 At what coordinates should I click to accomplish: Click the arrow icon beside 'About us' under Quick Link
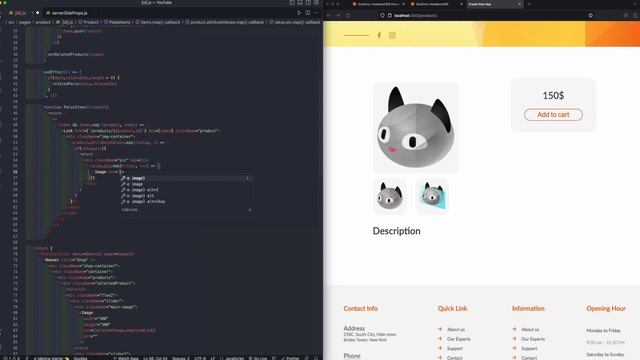(440, 329)
